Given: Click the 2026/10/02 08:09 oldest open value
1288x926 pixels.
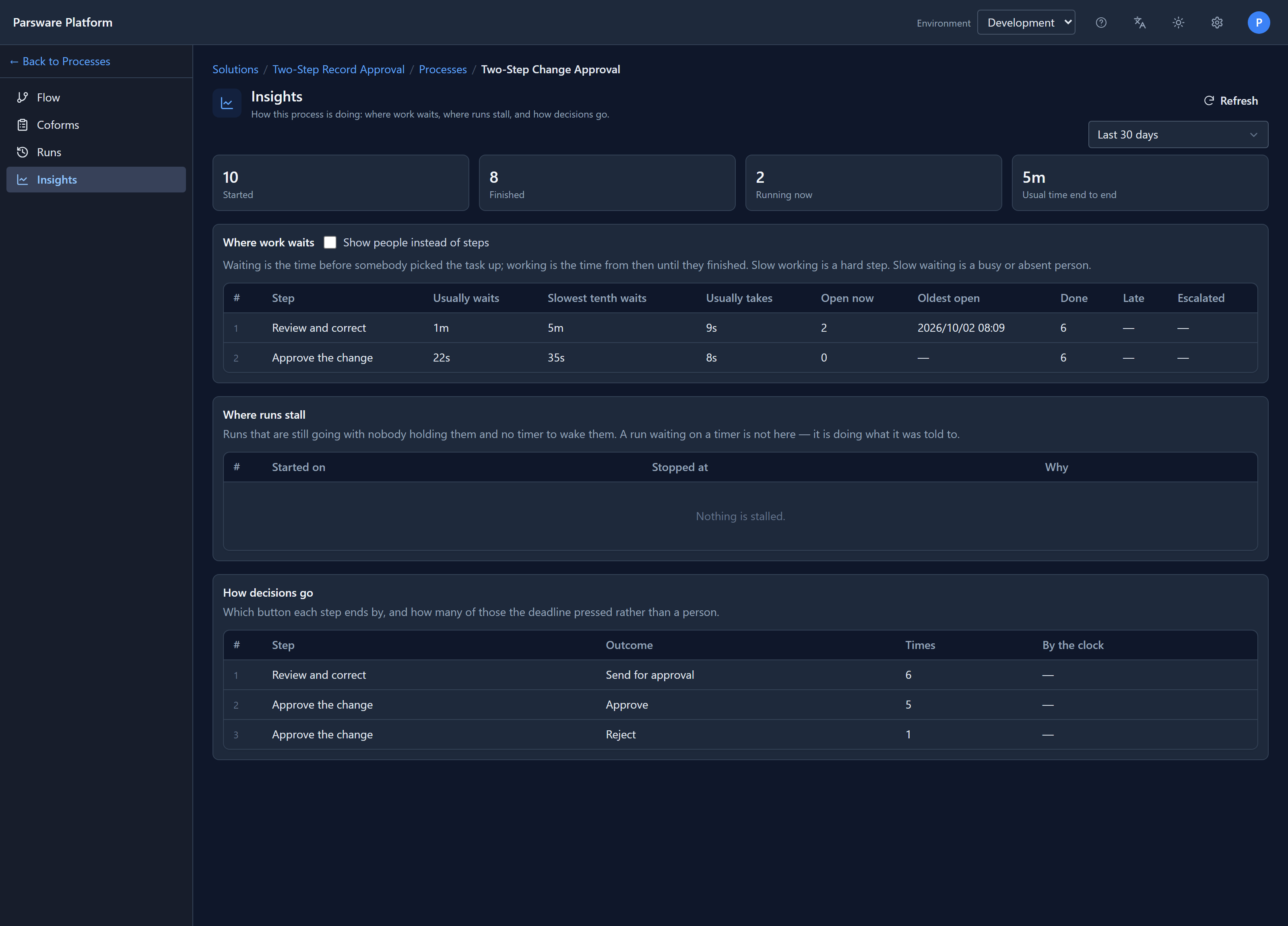Looking at the screenshot, I should (x=961, y=328).
